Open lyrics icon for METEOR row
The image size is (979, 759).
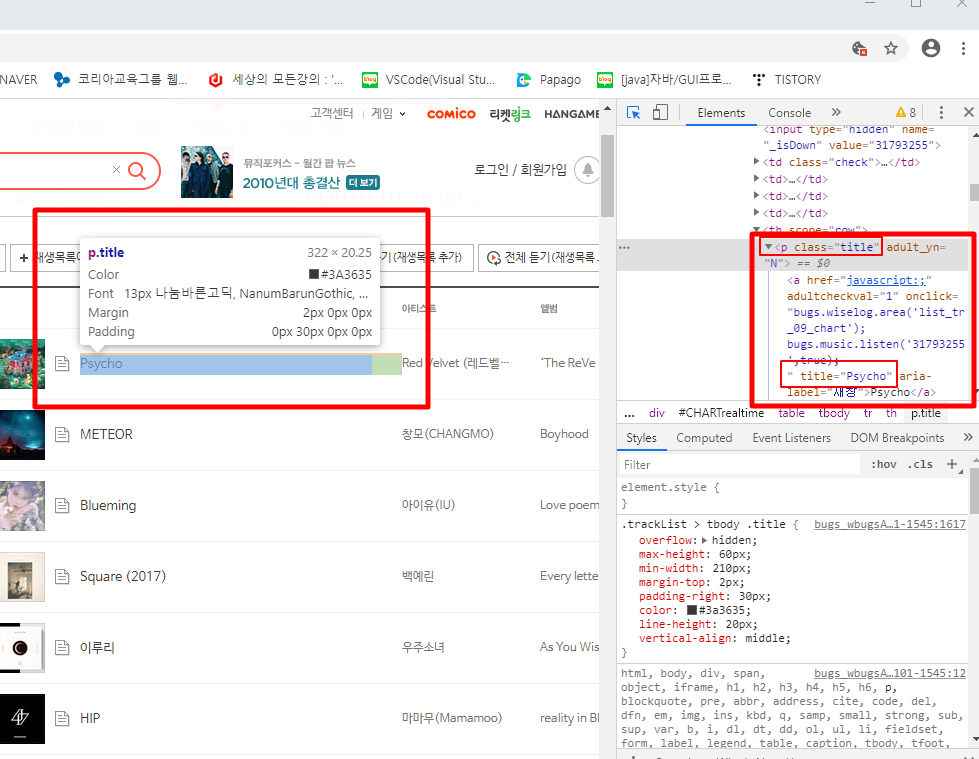pos(62,434)
